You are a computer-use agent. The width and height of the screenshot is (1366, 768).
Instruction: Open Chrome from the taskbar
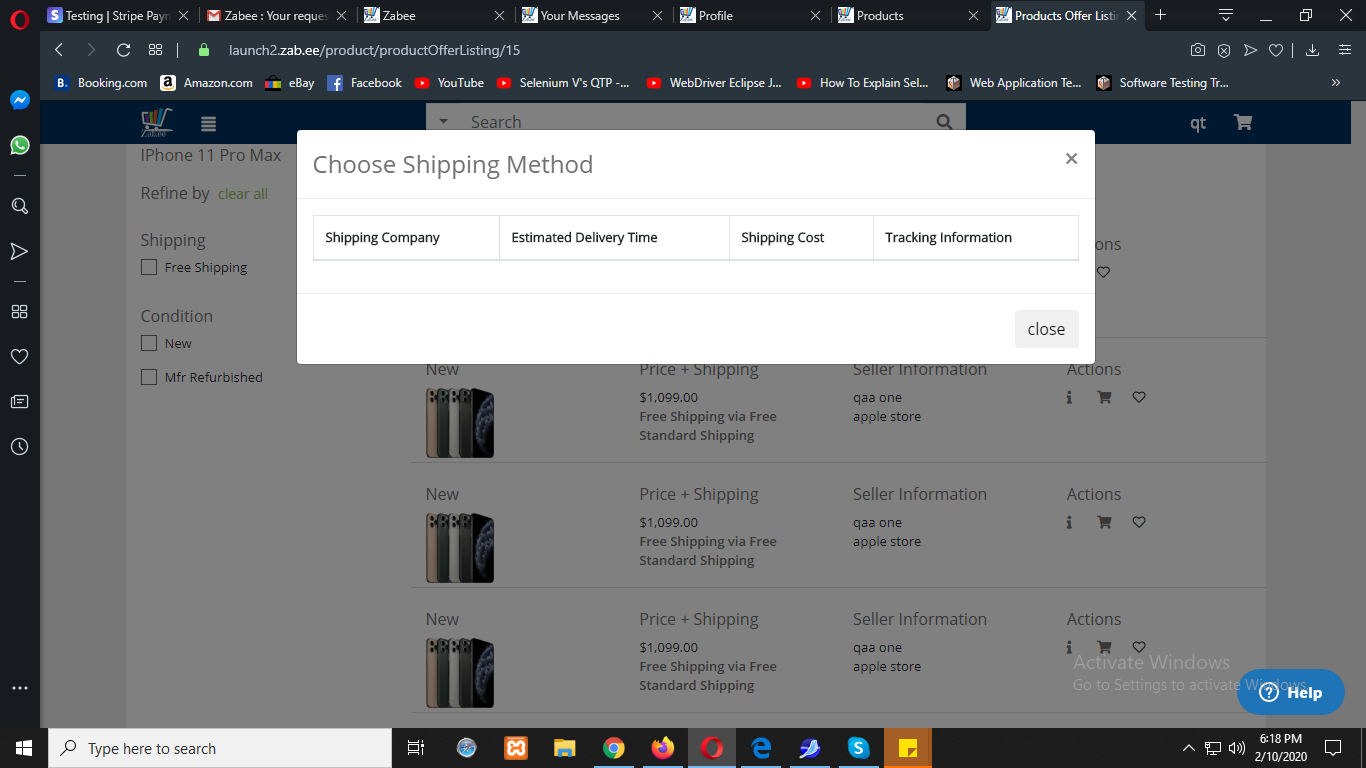click(614, 747)
